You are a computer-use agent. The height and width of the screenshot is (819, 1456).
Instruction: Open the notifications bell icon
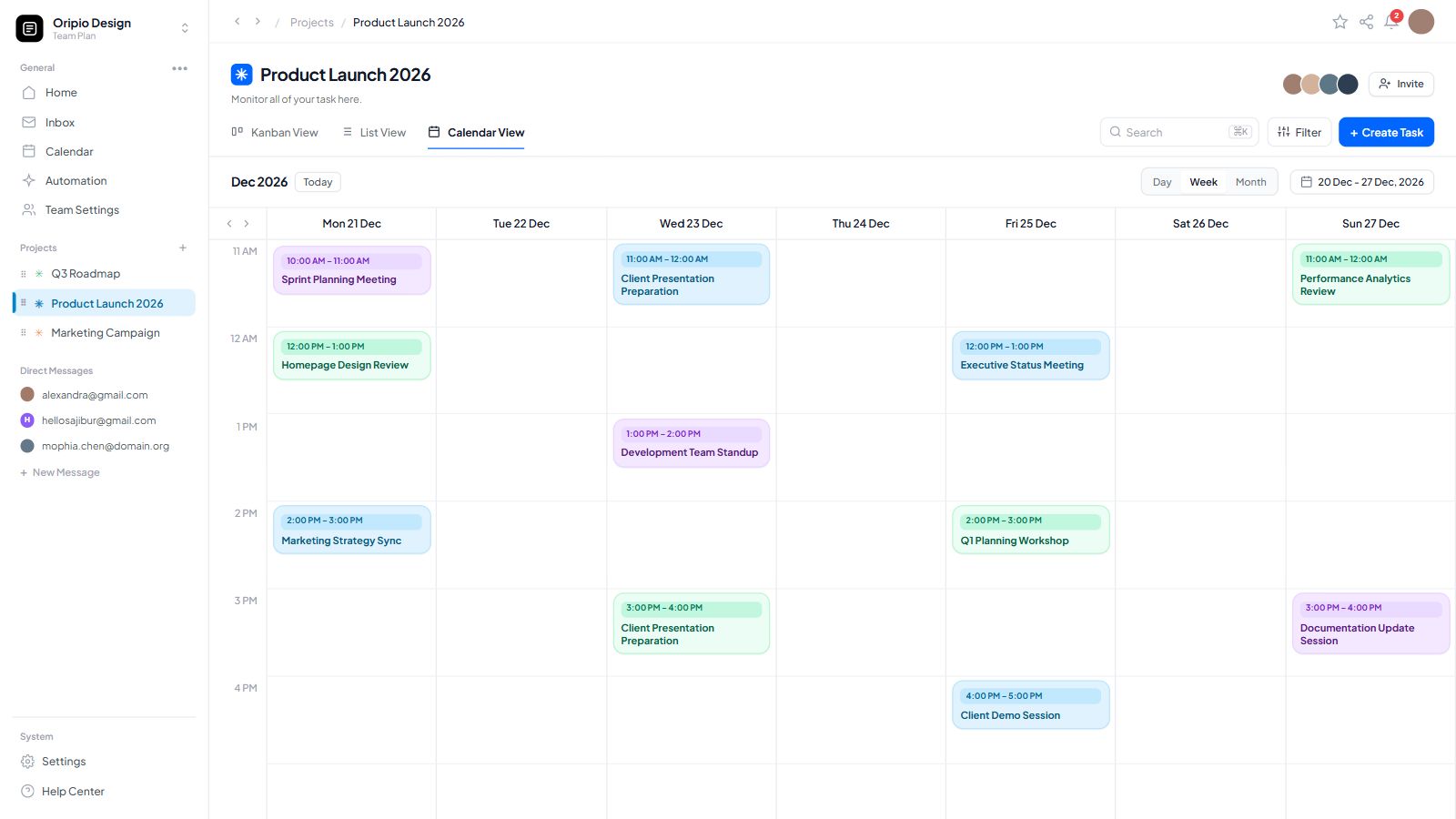(1391, 22)
